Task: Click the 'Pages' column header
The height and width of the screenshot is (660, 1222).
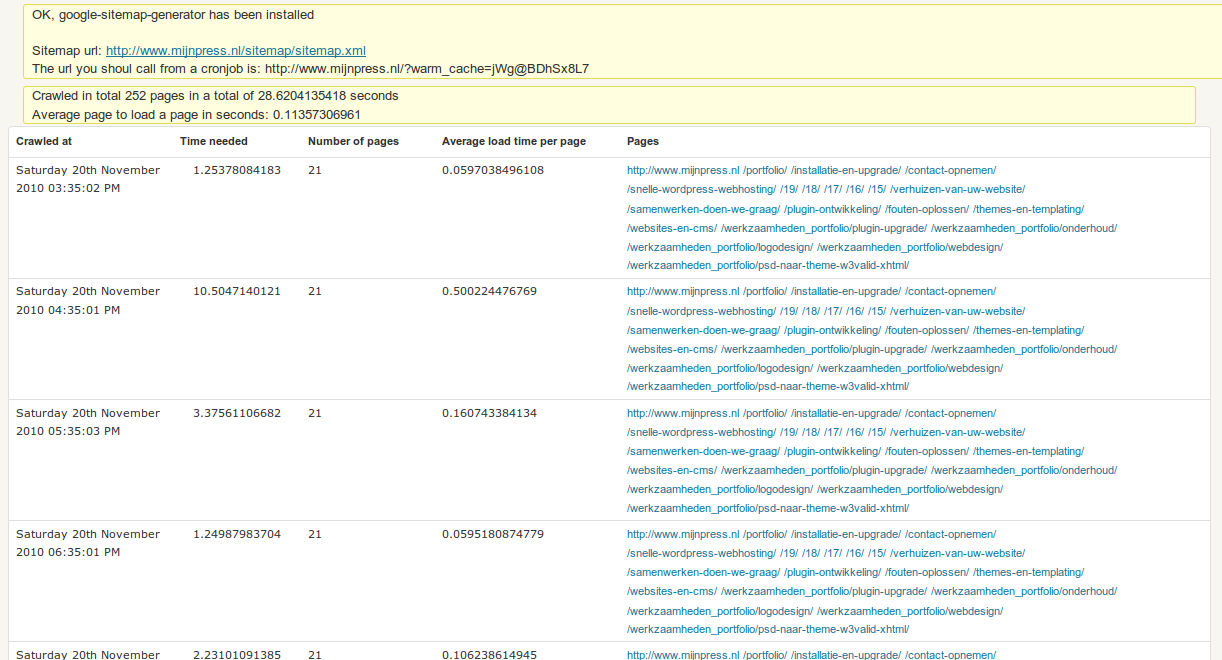Action: click(x=643, y=142)
